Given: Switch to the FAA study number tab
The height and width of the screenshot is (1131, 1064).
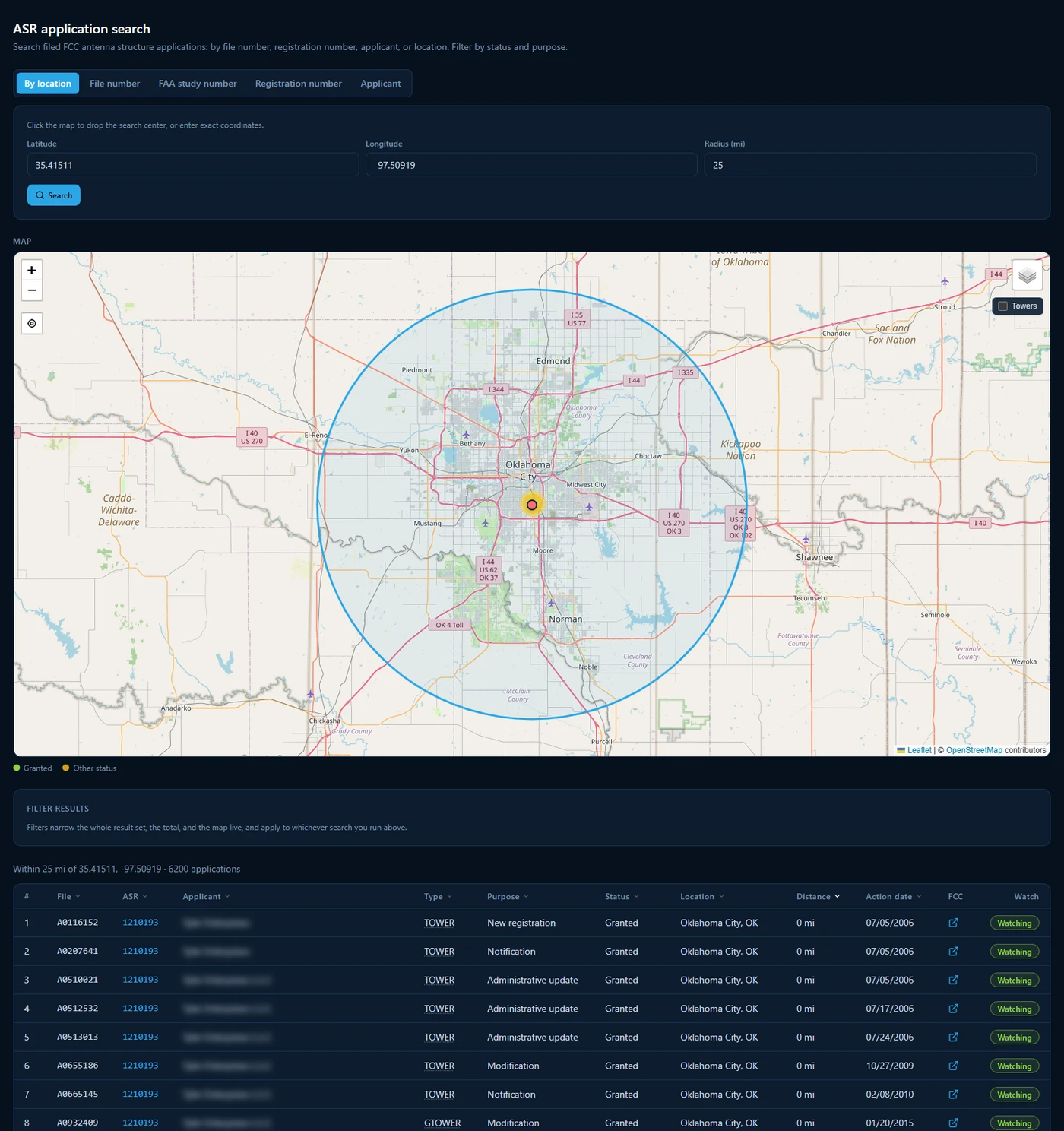Looking at the screenshot, I should pos(198,84).
